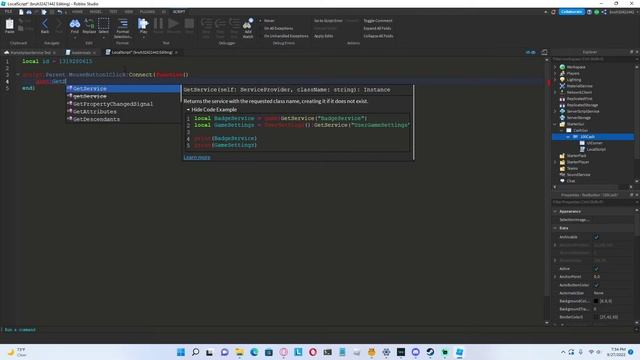Collapse the code fold arrow on line 3
640x360 pixels.
click(18, 75)
